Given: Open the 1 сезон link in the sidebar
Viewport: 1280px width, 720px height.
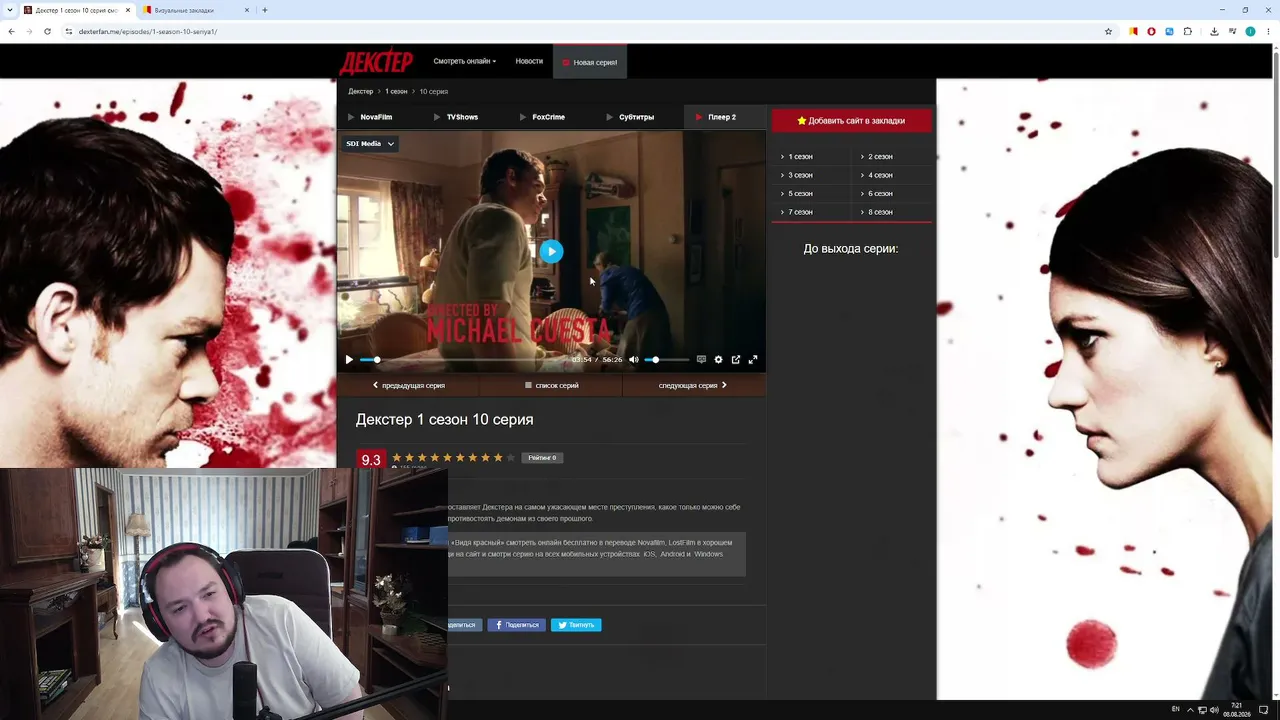Looking at the screenshot, I should [800, 157].
